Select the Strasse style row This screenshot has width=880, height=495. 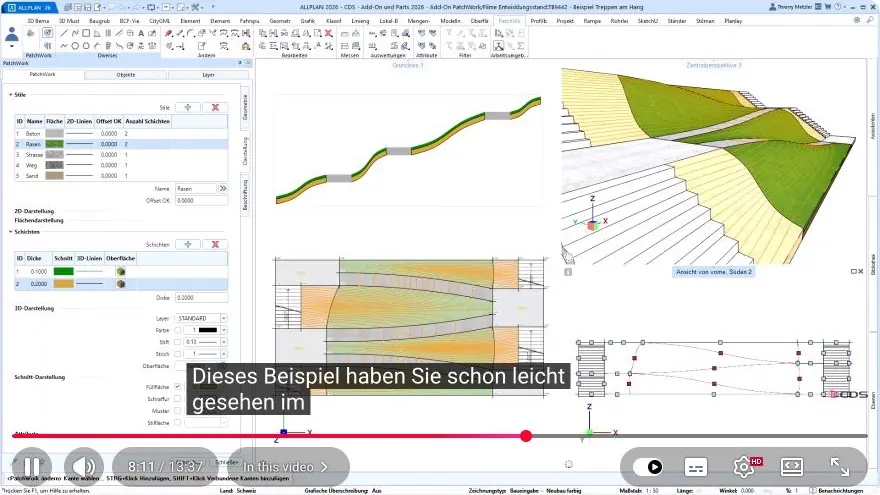pyautogui.click(x=121, y=155)
